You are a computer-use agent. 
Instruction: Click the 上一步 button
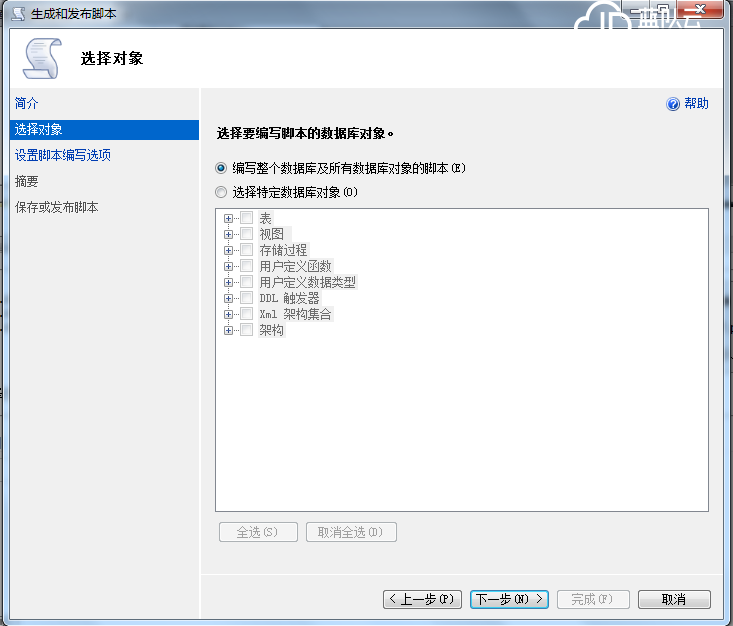click(x=422, y=599)
